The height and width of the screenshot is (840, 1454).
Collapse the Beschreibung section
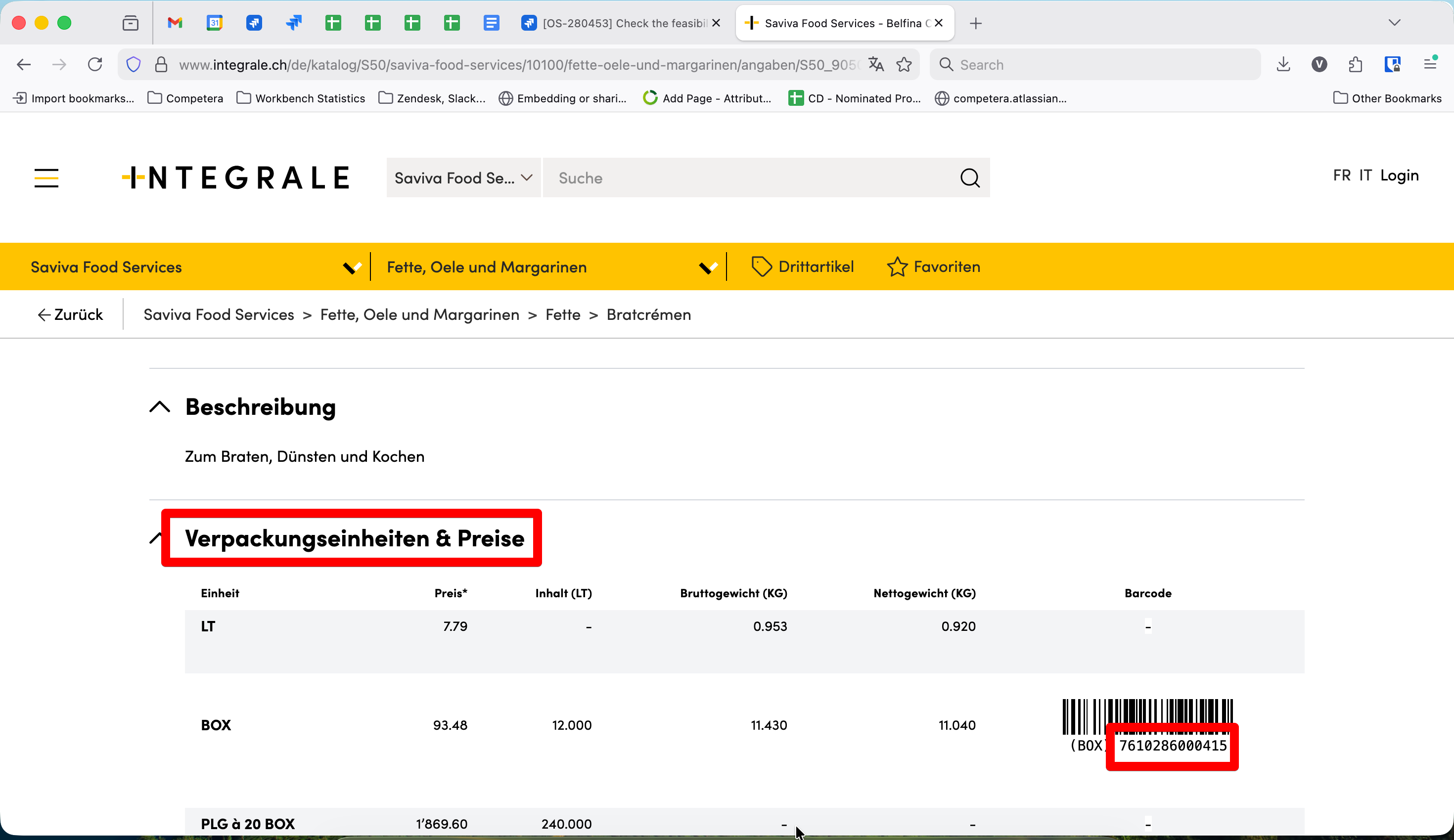click(x=160, y=407)
